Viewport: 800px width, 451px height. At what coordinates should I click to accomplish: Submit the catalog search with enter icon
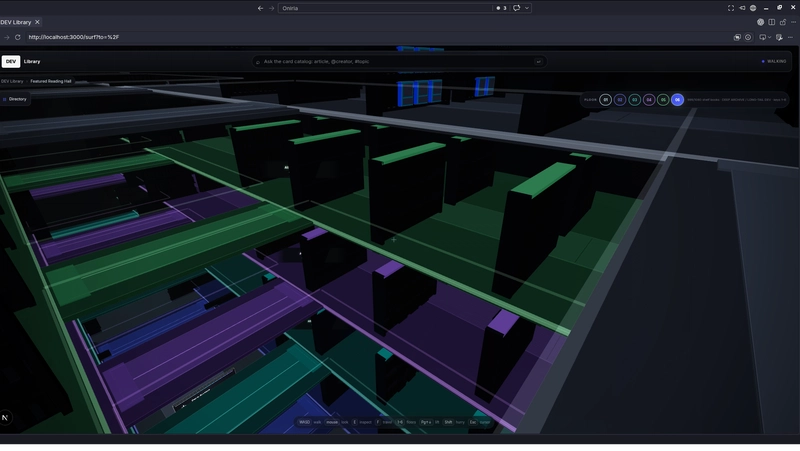[538, 61]
